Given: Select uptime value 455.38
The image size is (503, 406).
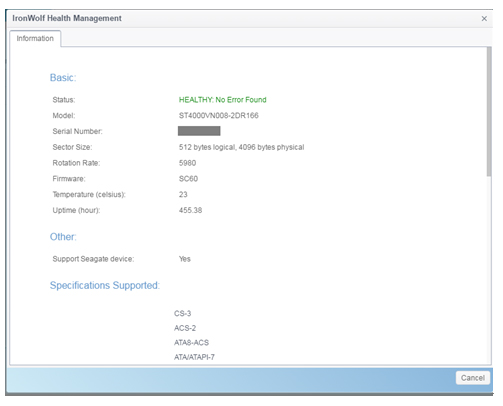Looking at the screenshot, I should (x=190, y=210).
